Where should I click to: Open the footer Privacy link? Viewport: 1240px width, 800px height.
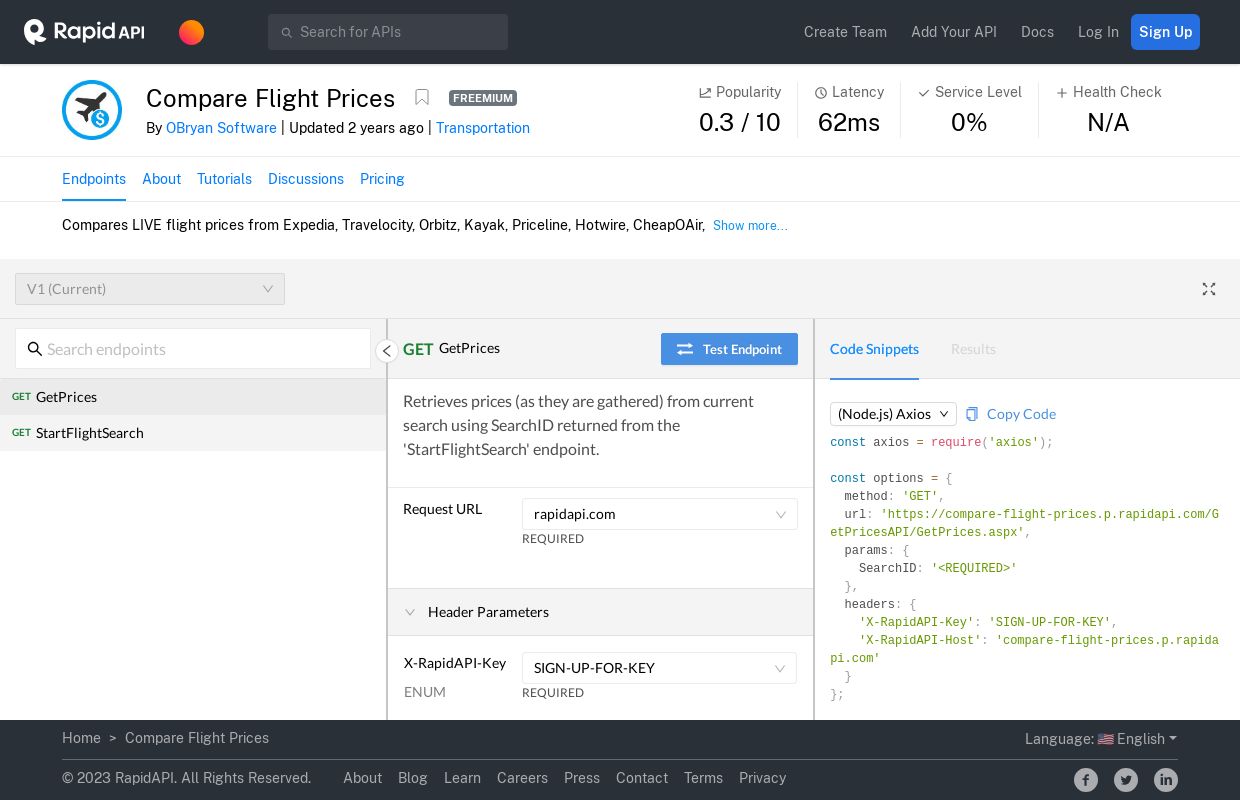click(x=762, y=778)
